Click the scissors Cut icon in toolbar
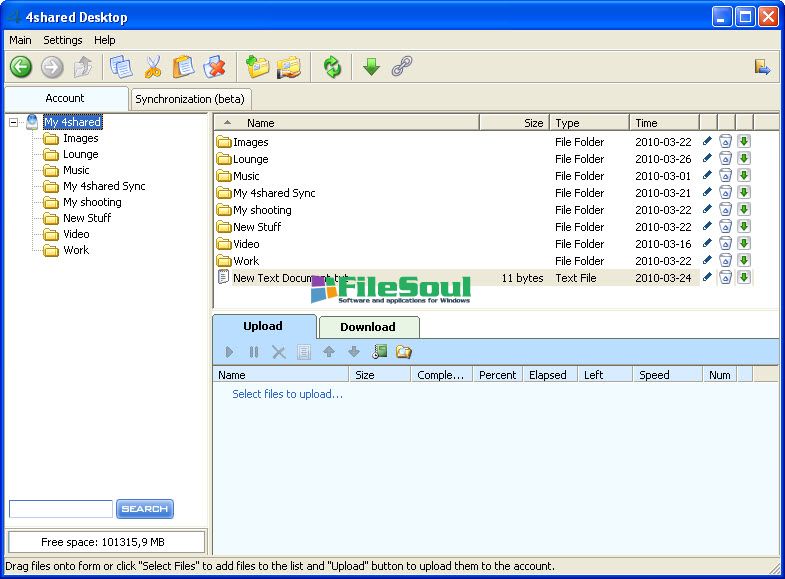This screenshot has height=579, width=785. coord(153,67)
